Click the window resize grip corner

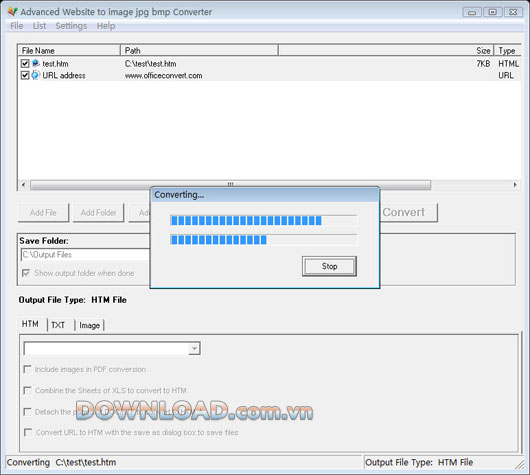520,465
